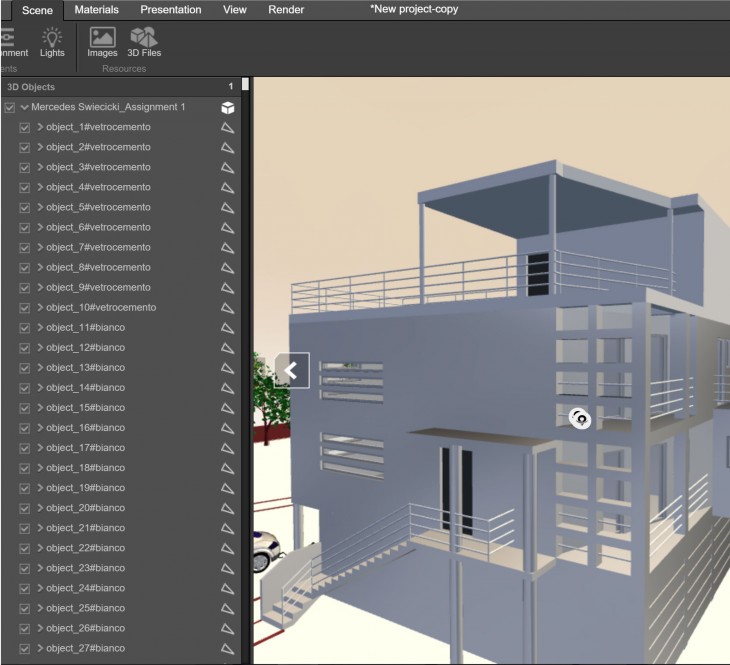
Task: Click the mesh icon for object_11#bianco
Action: click(227, 328)
